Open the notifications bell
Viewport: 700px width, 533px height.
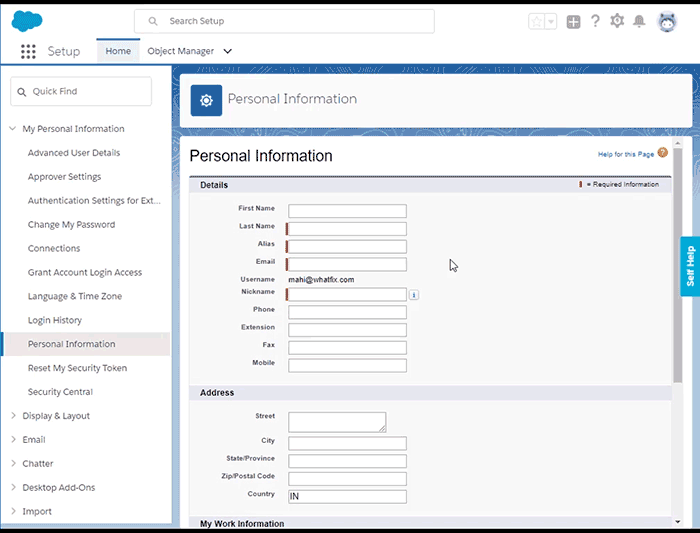coord(639,21)
